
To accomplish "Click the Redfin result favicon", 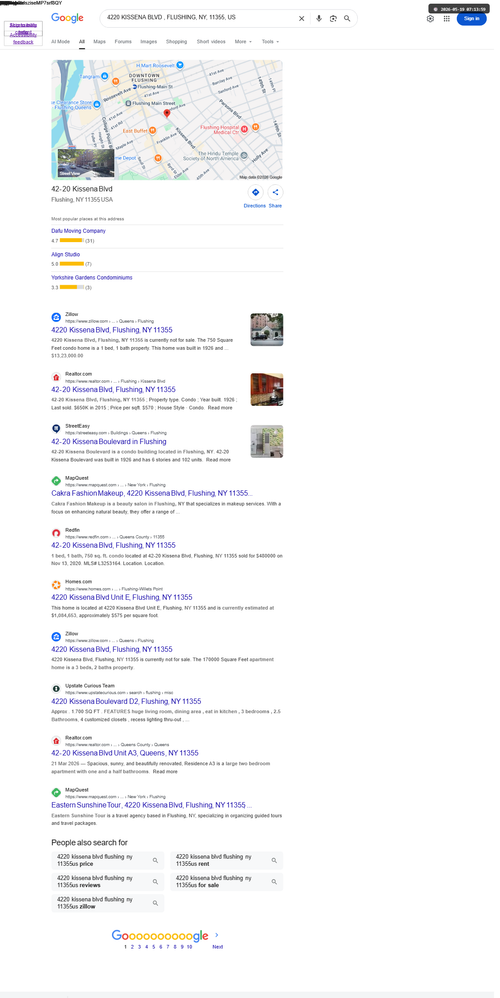I will click(x=56, y=532).
